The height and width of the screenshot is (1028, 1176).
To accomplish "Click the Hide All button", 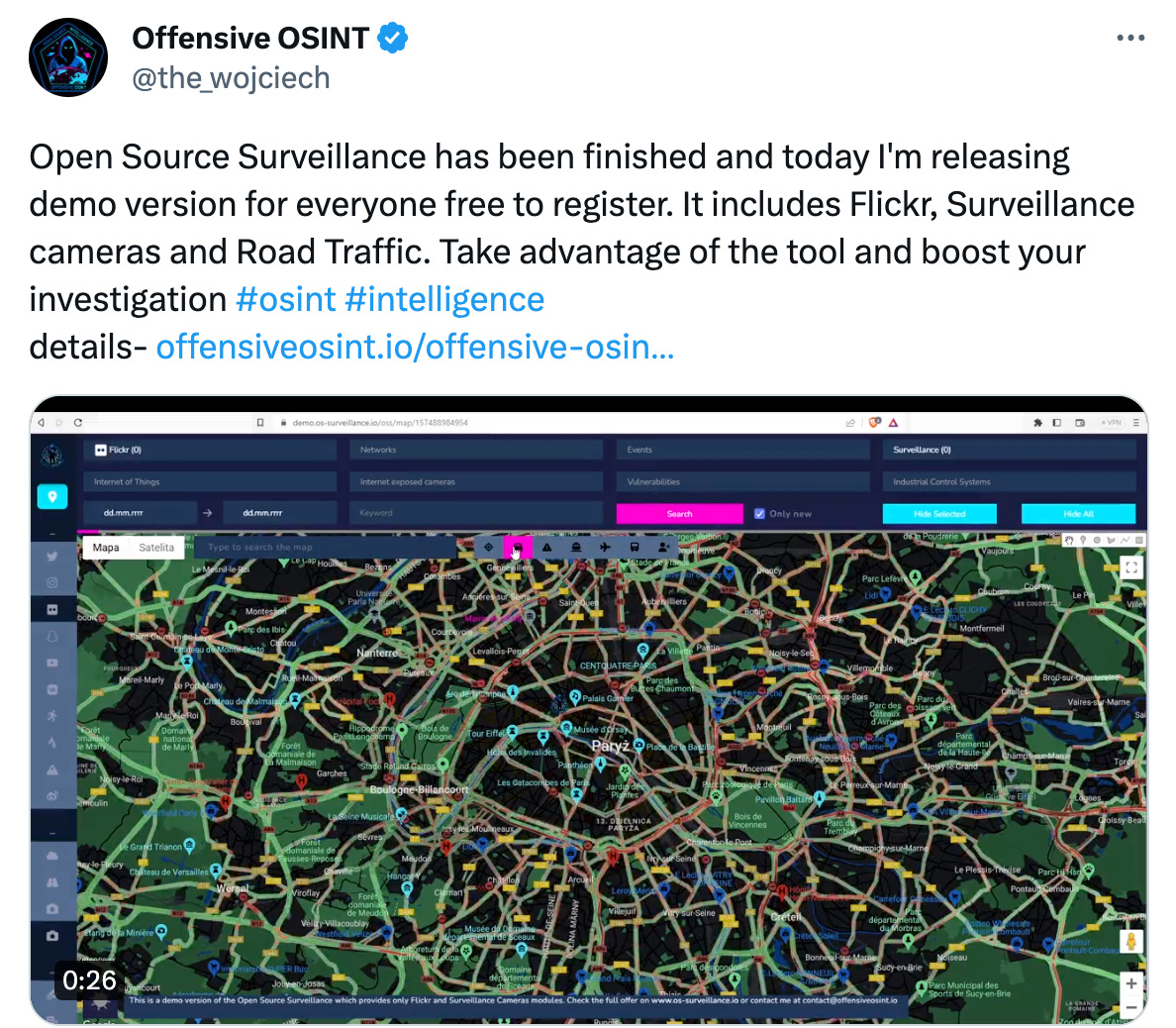I will pyautogui.click(x=1078, y=513).
